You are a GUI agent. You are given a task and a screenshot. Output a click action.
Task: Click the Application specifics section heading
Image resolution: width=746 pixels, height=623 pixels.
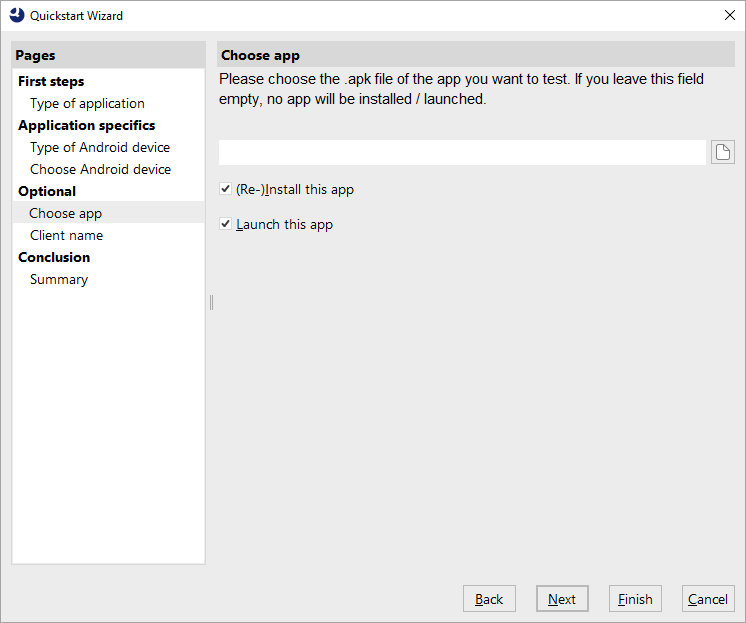point(86,125)
